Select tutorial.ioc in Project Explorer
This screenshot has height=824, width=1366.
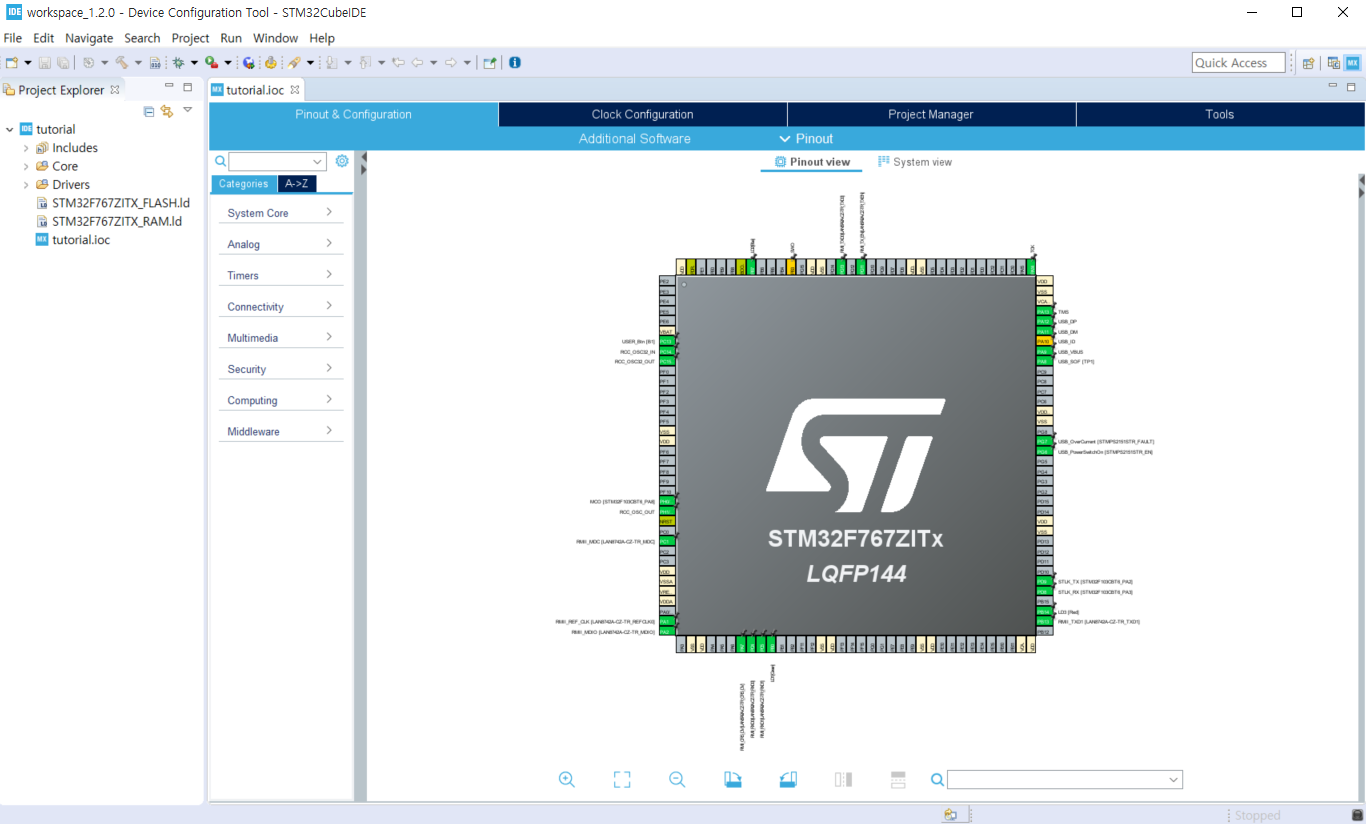pos(81,240)
